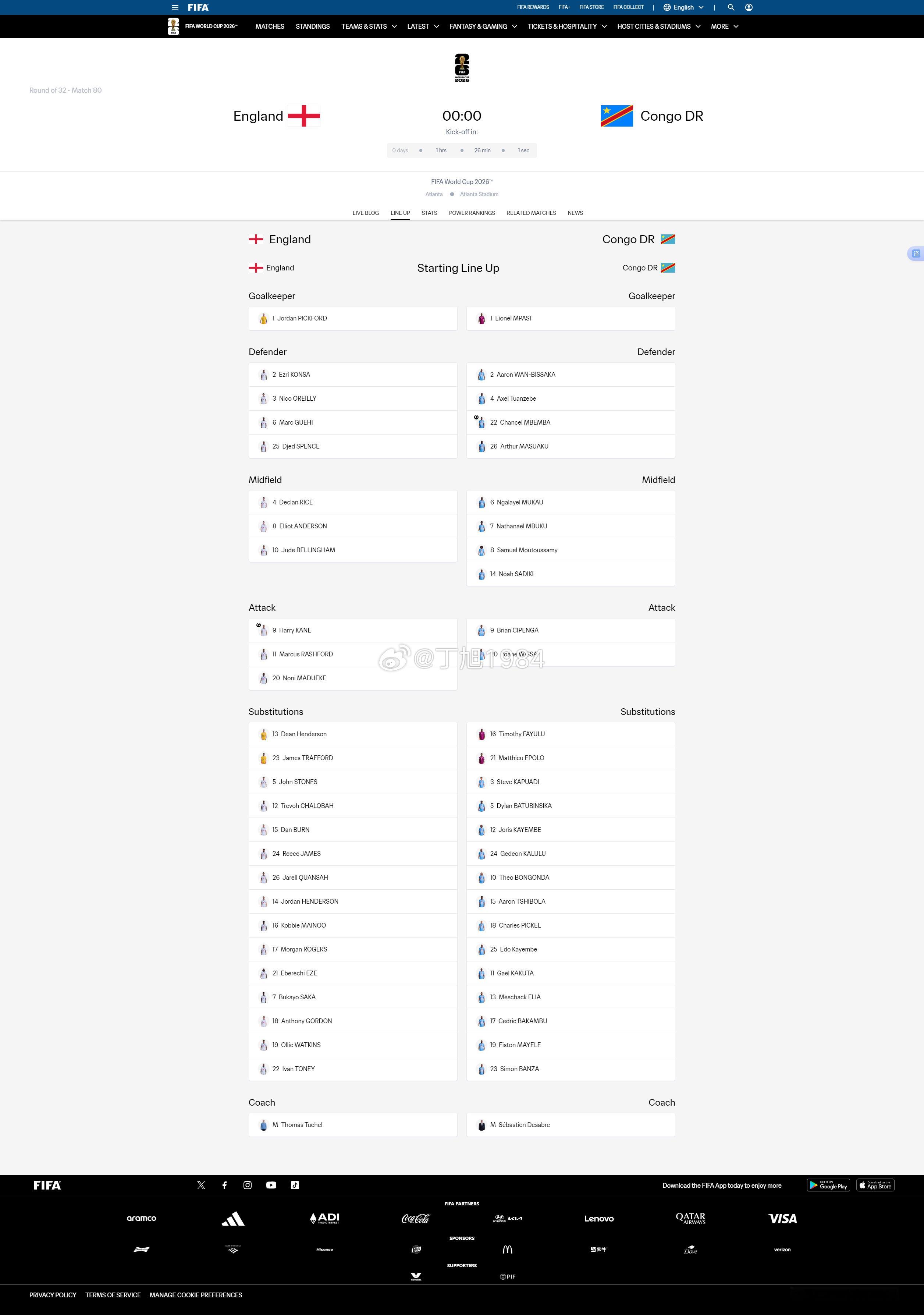Open FIFA's TikTok icon in footer
Viewport: 924px width, 1315px height.
pos(295,1185)
